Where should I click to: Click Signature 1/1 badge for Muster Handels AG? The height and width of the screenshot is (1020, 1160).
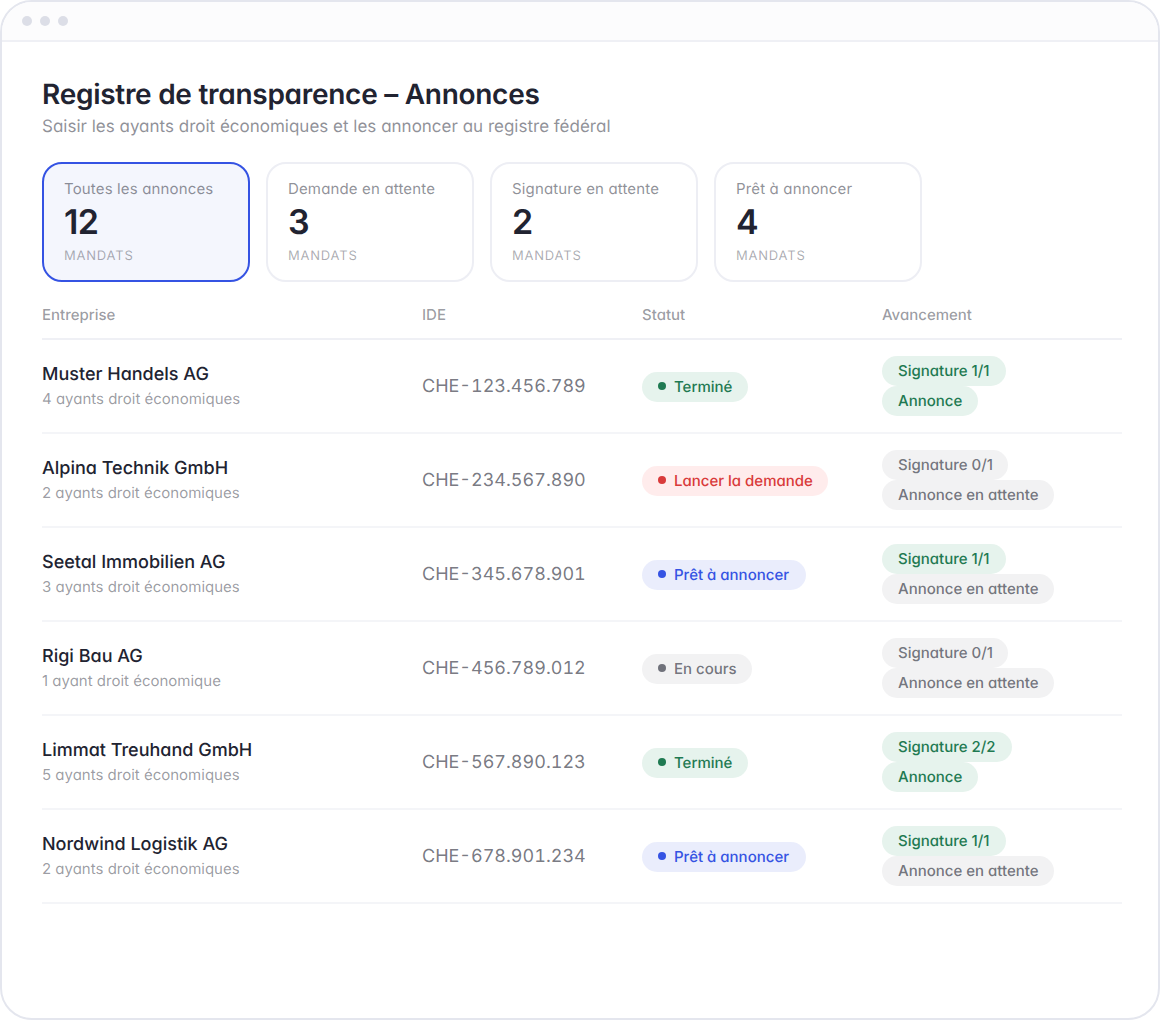tap(944, 371)
